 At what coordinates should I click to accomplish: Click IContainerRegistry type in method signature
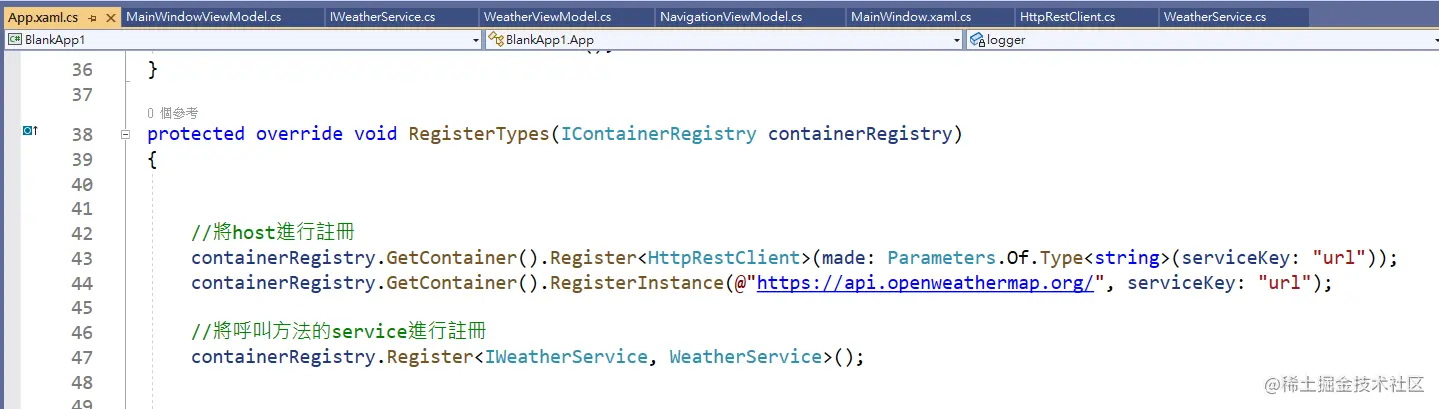coord(658,134)
